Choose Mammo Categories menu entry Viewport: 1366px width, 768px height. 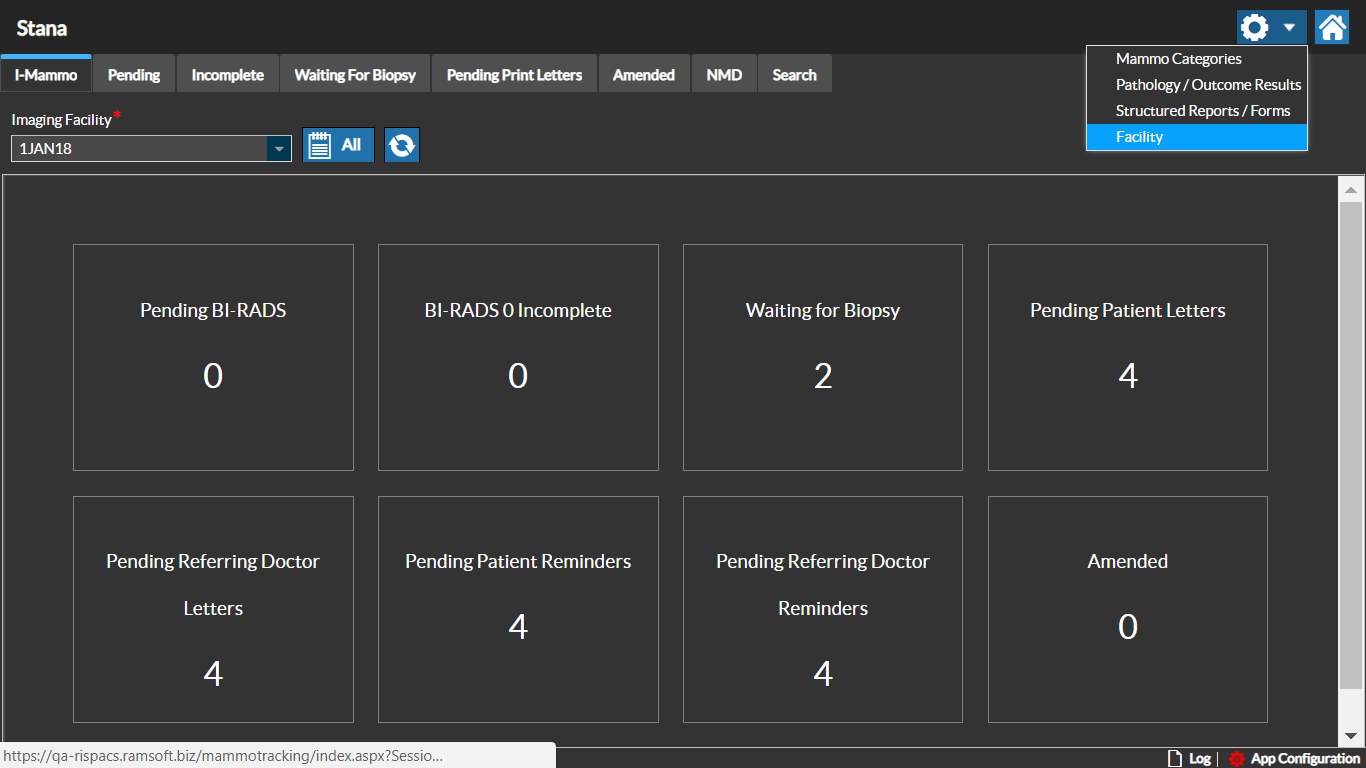(x=1178, y=59)
